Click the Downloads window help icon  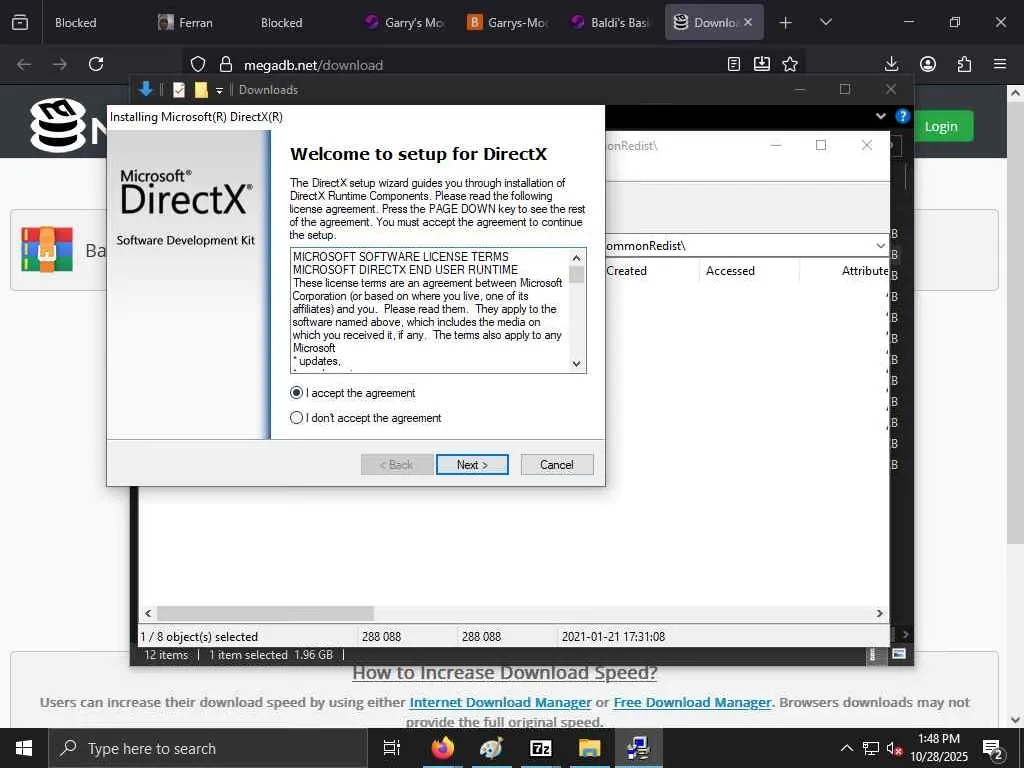903,116
